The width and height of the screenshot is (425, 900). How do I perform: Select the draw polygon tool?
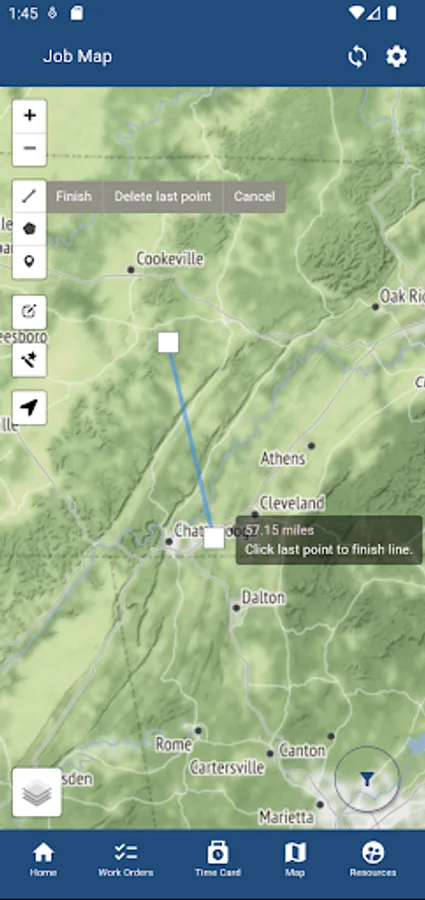coord(29,229)
